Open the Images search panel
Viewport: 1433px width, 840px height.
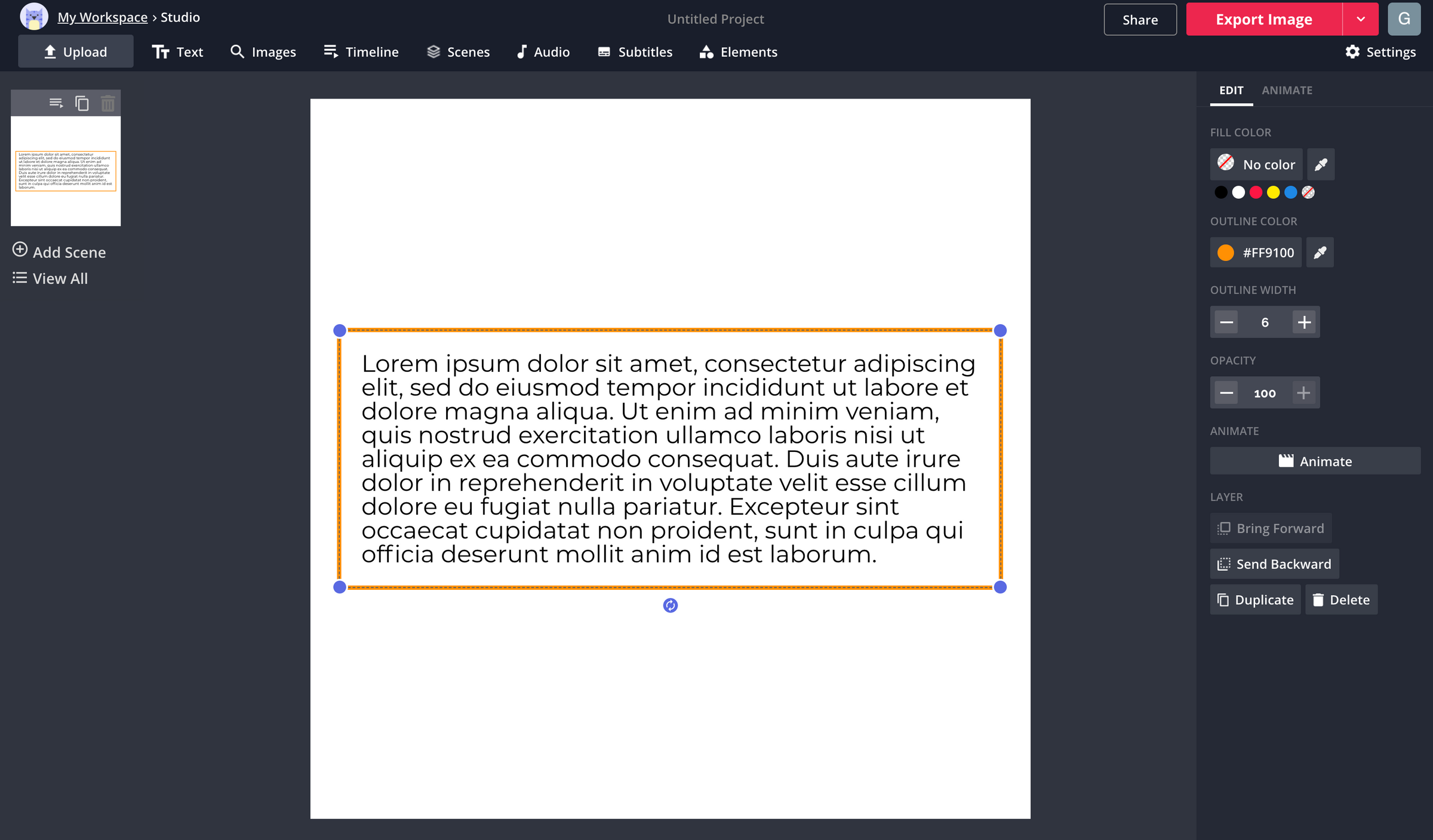tap(263, 52)
